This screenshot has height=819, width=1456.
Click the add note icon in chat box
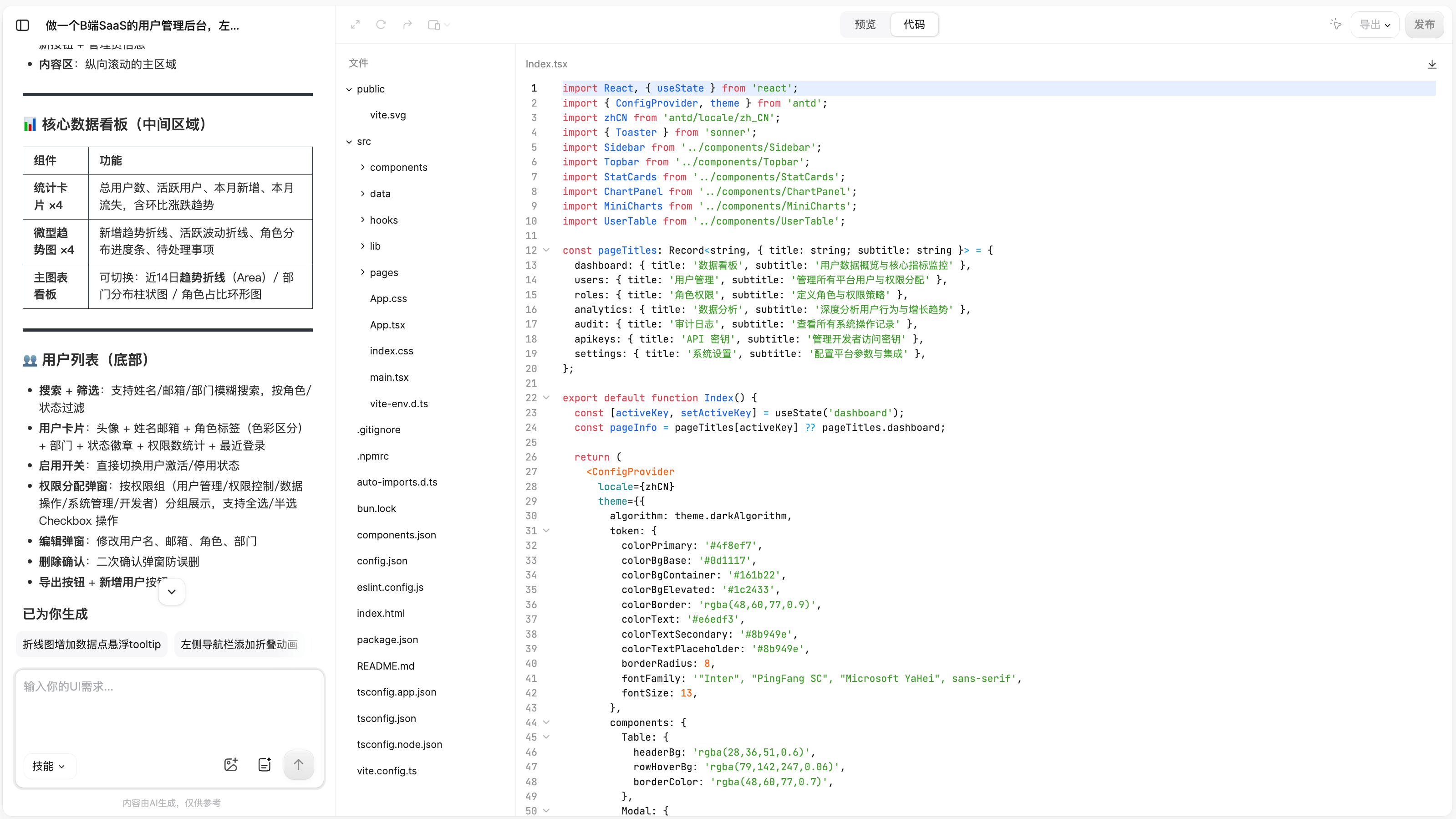[x=265, y=765]
